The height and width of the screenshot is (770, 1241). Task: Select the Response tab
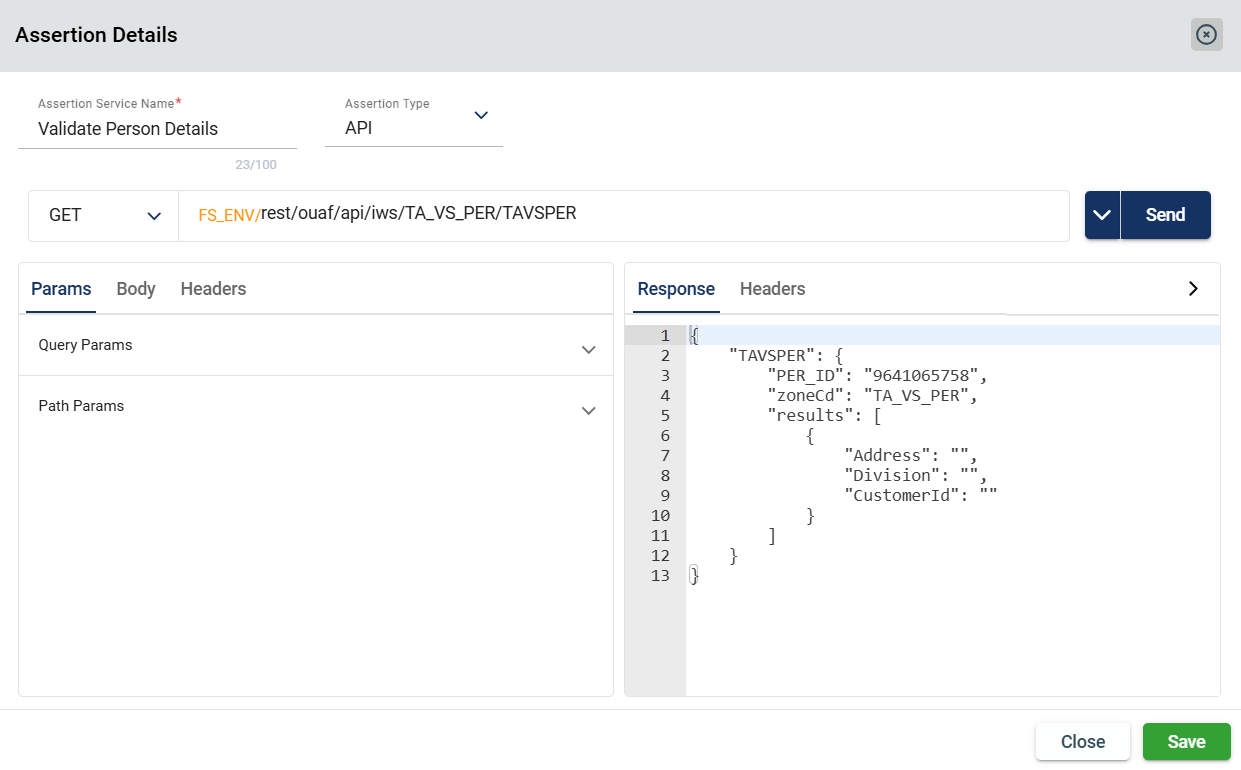pyautogui.click(x=676, y=289)
